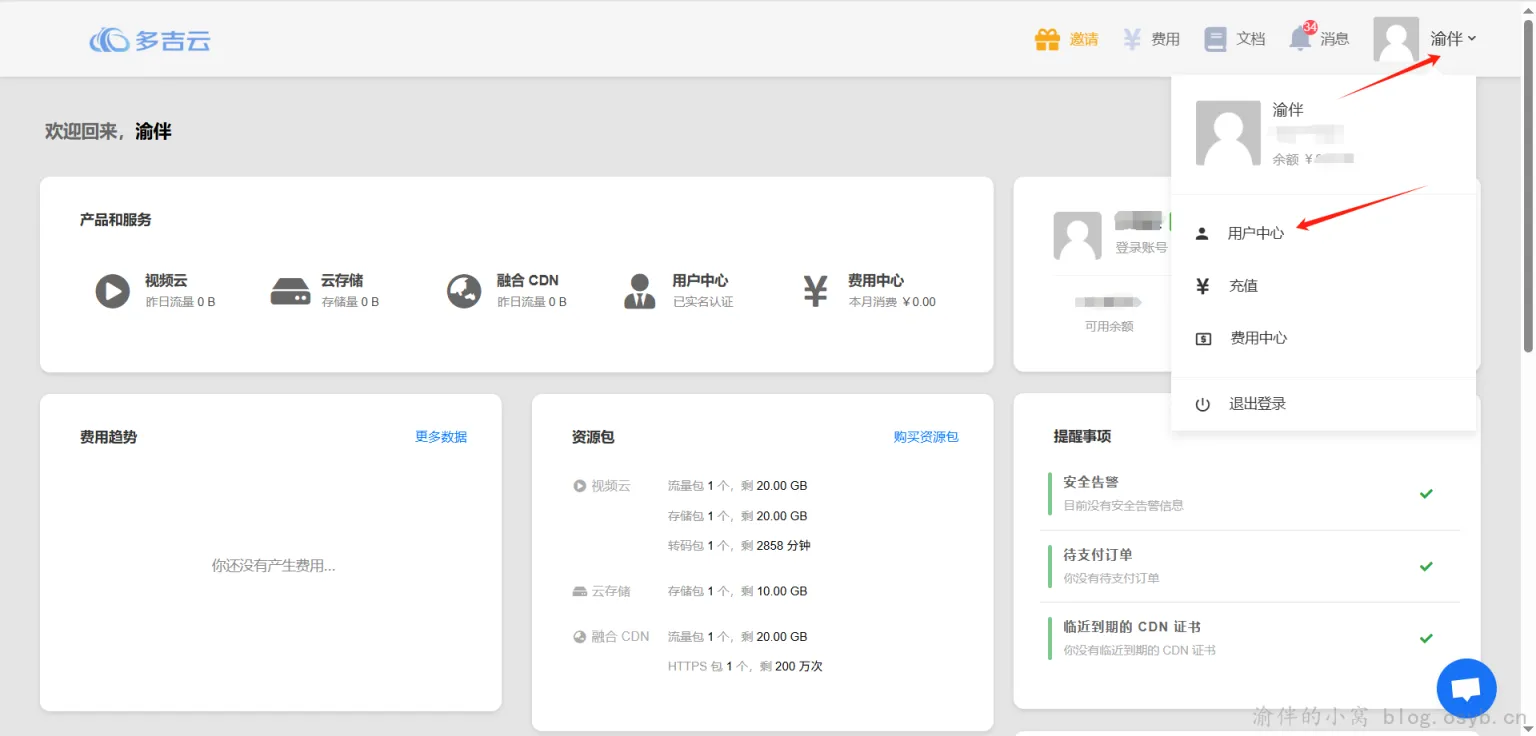Expand the 渝伴 account dropdown chevron
This screenshot has width=1536, height=736.
pos(1474,40)
